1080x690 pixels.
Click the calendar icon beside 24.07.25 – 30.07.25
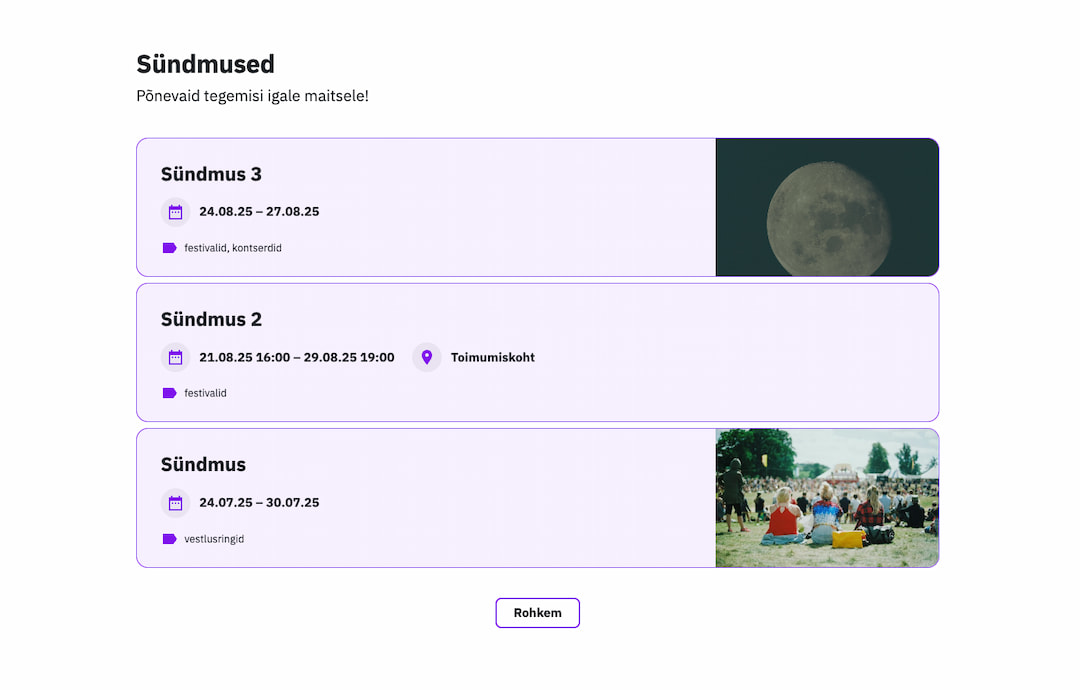(x=176, y=503)
